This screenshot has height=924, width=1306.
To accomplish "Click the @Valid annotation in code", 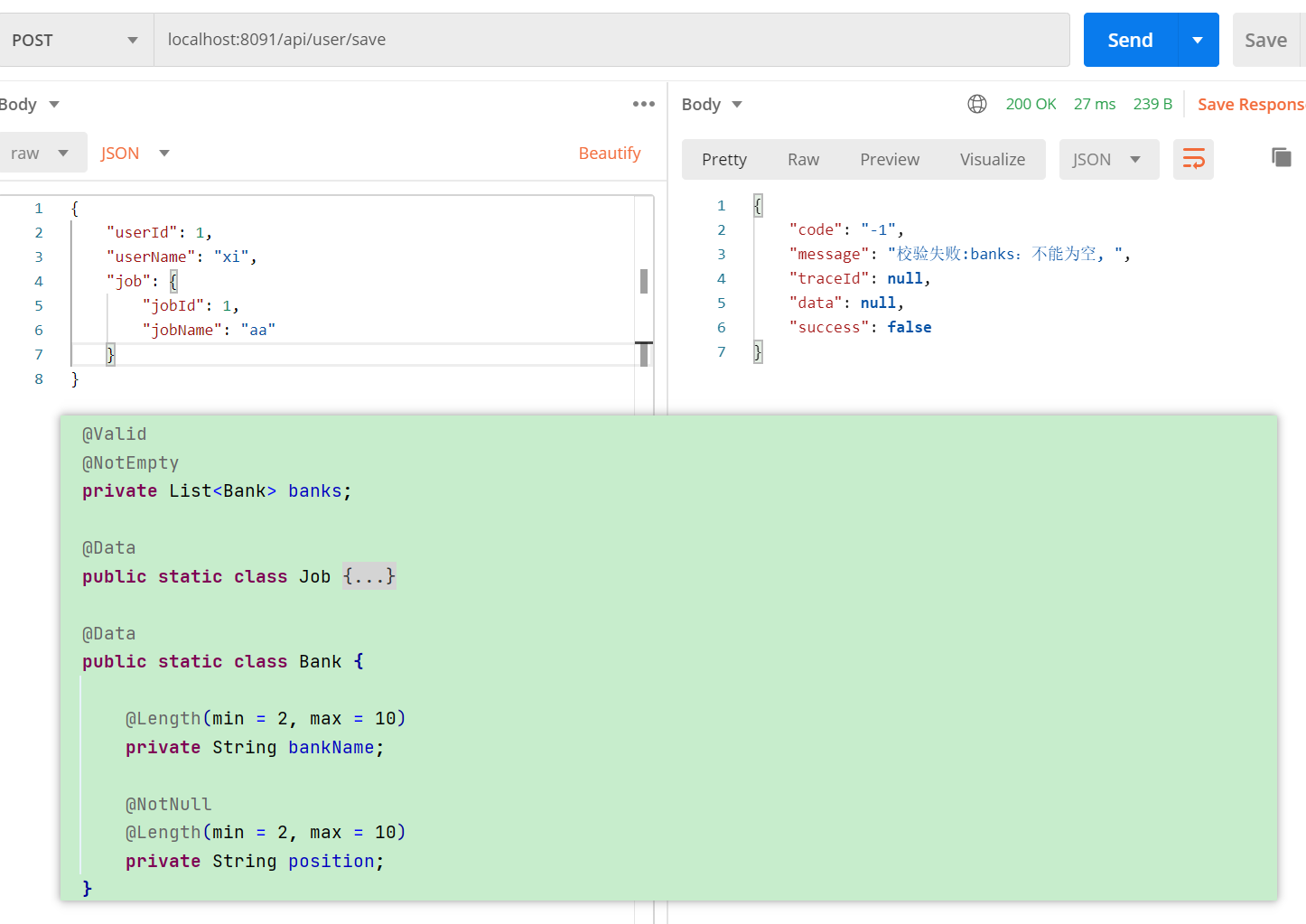I will coord(114,434).
